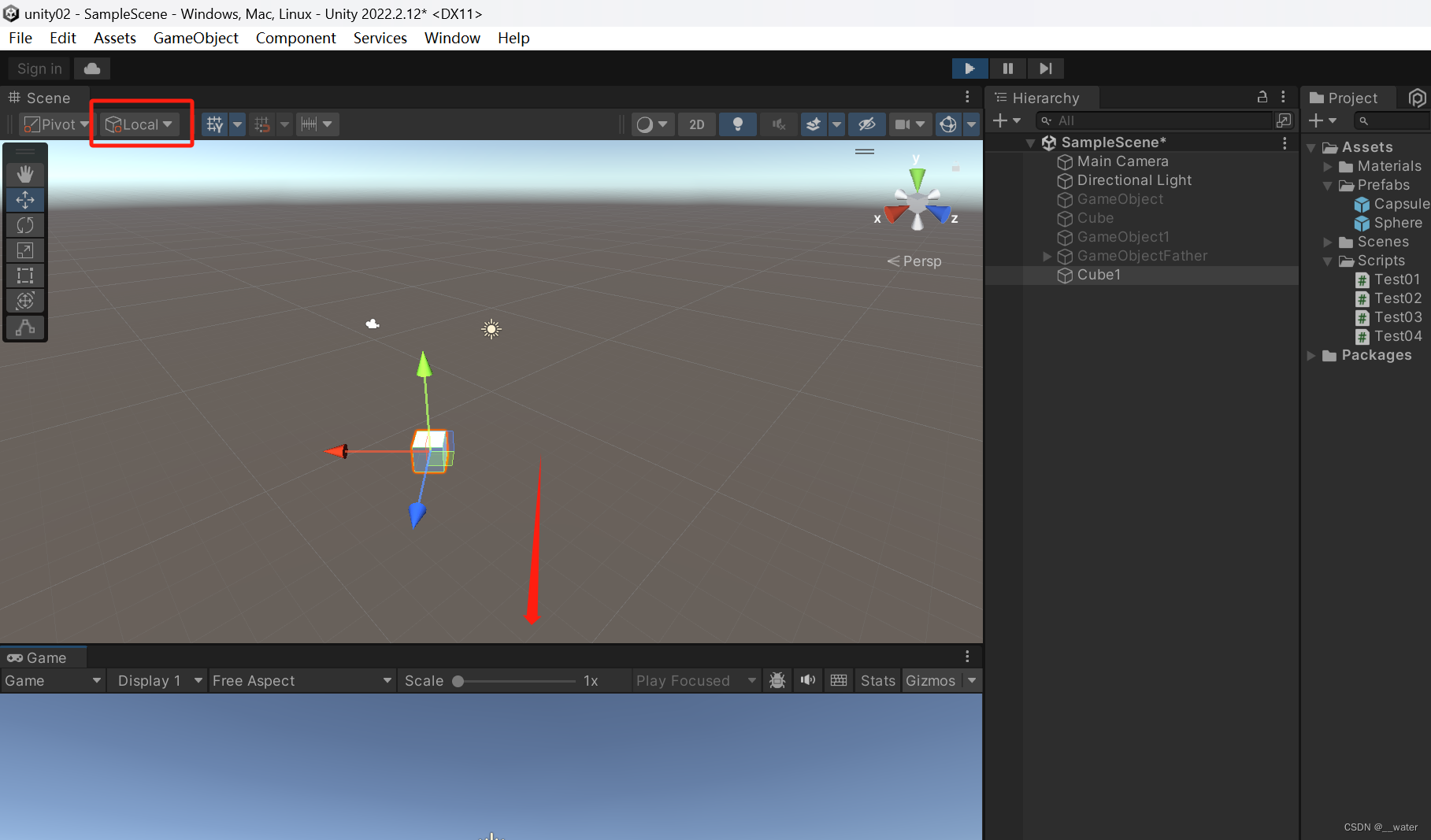The height and width of the screenshot is (840, 1431).
Task: Open the Window menu
Action: (452, 38)
